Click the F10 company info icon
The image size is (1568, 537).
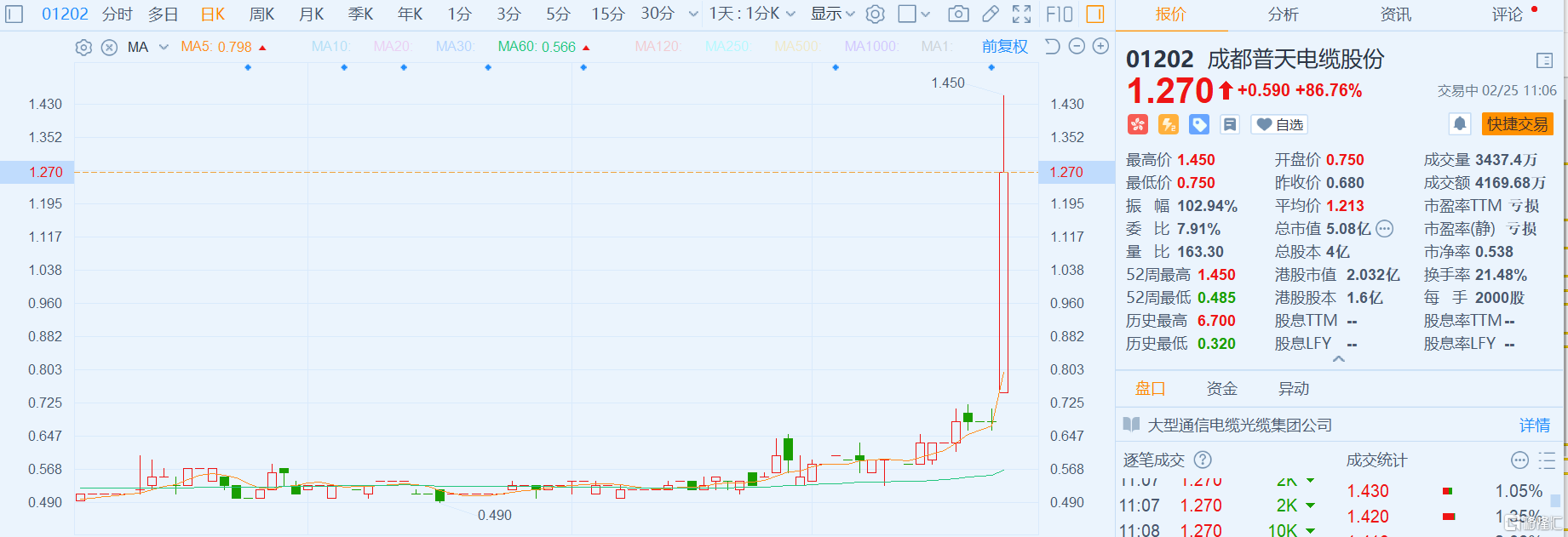point(1059,14)
